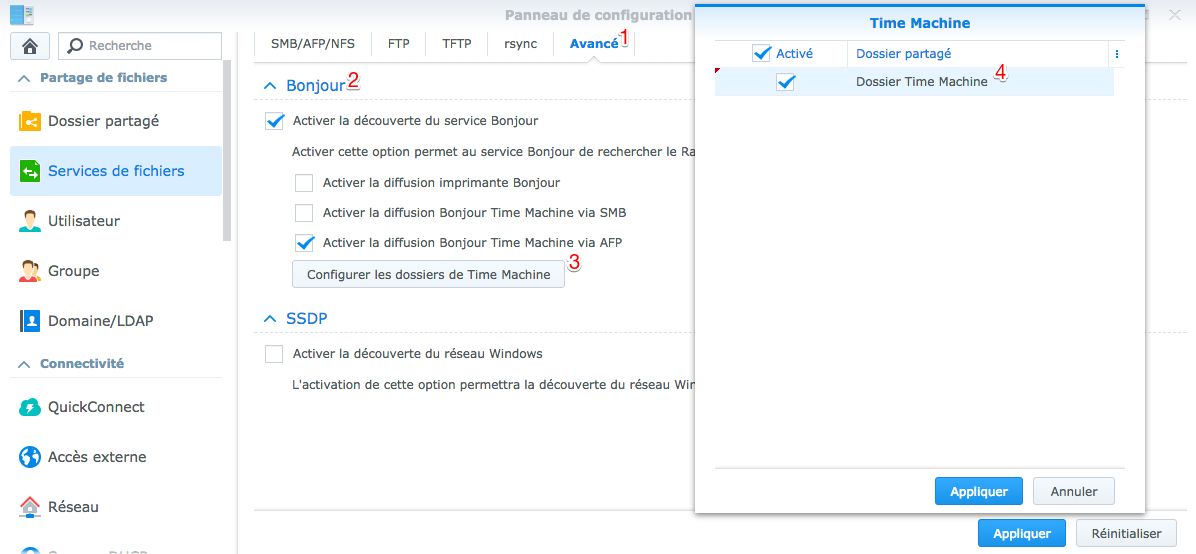Uncheck the Dossier Time Machine row checkbox

785,82
